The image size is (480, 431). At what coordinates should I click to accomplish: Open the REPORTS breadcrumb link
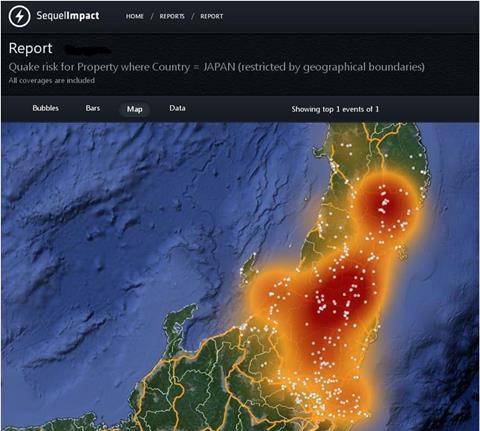point(172,16)
